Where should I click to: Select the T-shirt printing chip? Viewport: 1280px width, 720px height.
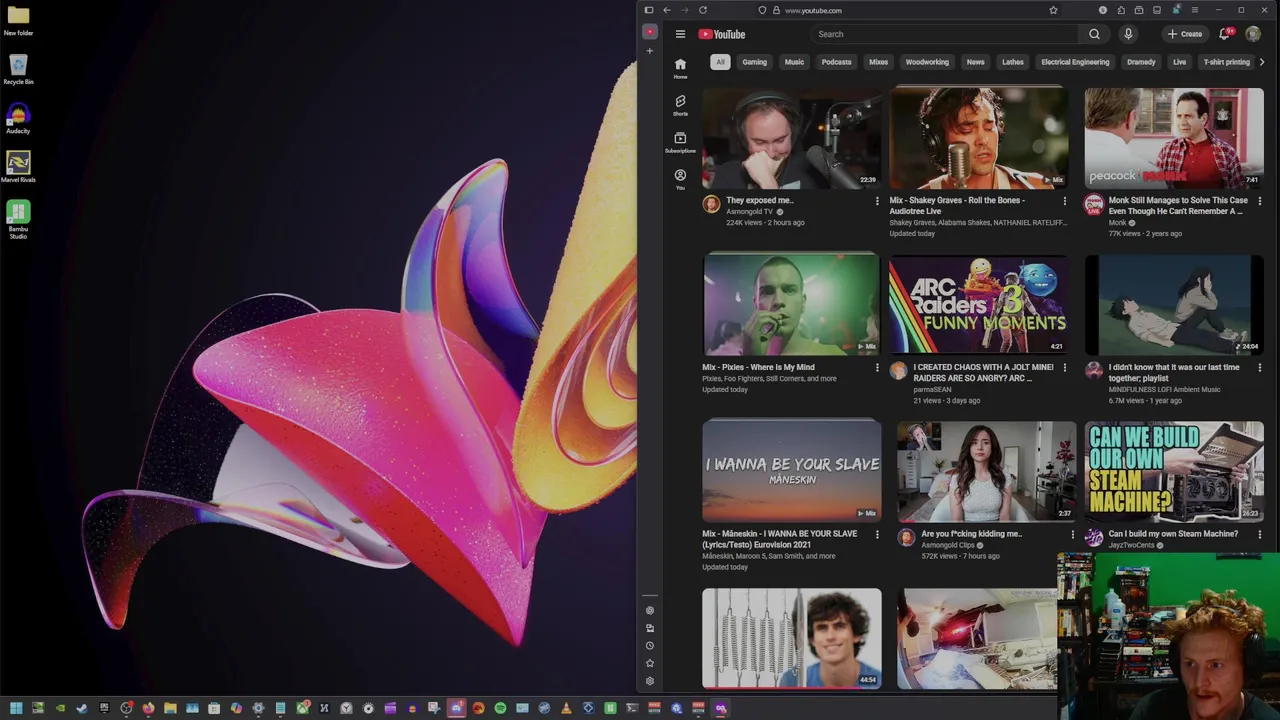pyautogui.click(x=1226, y=62)
